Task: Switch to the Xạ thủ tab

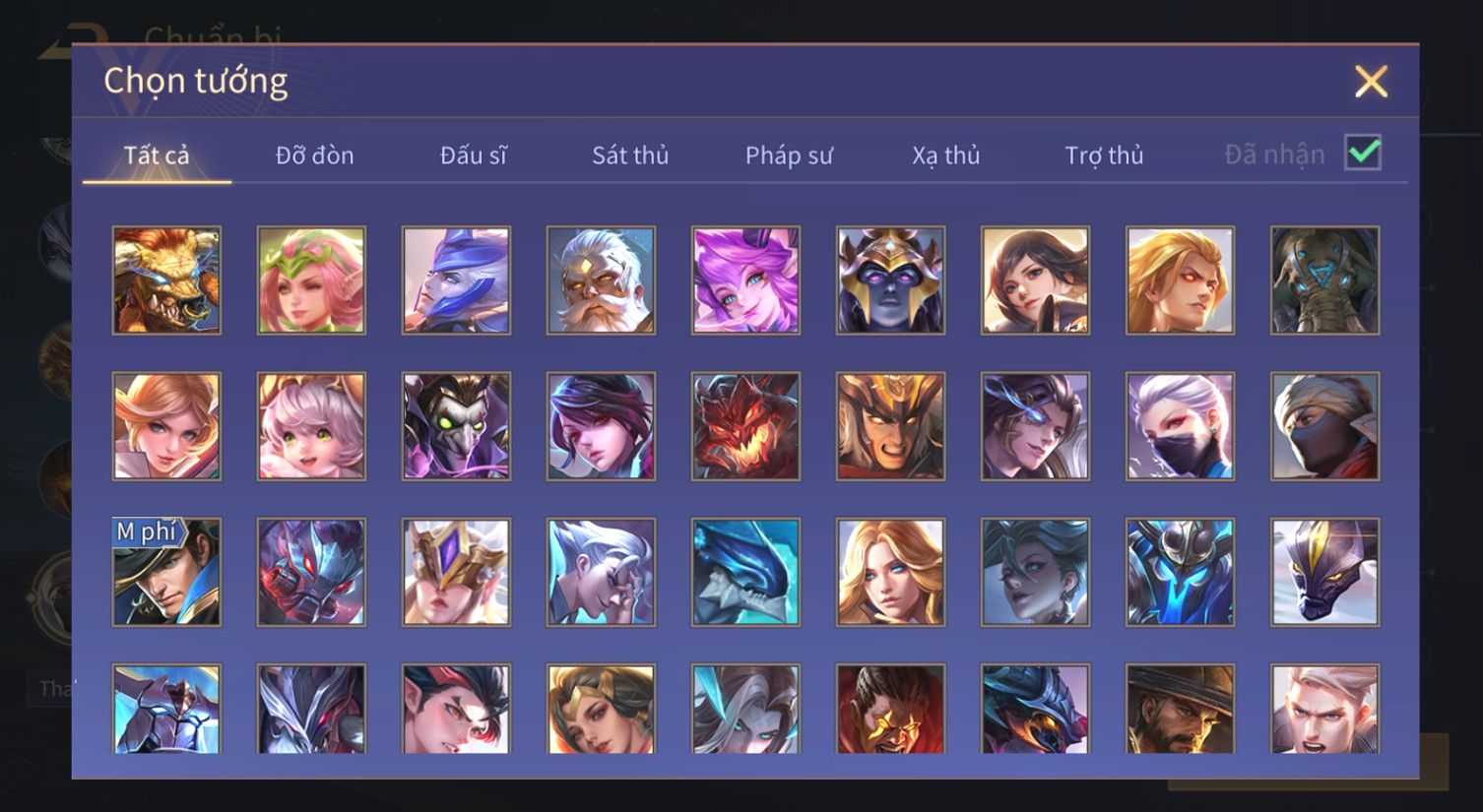Action: pyautogui.click(x=946, y=156)
